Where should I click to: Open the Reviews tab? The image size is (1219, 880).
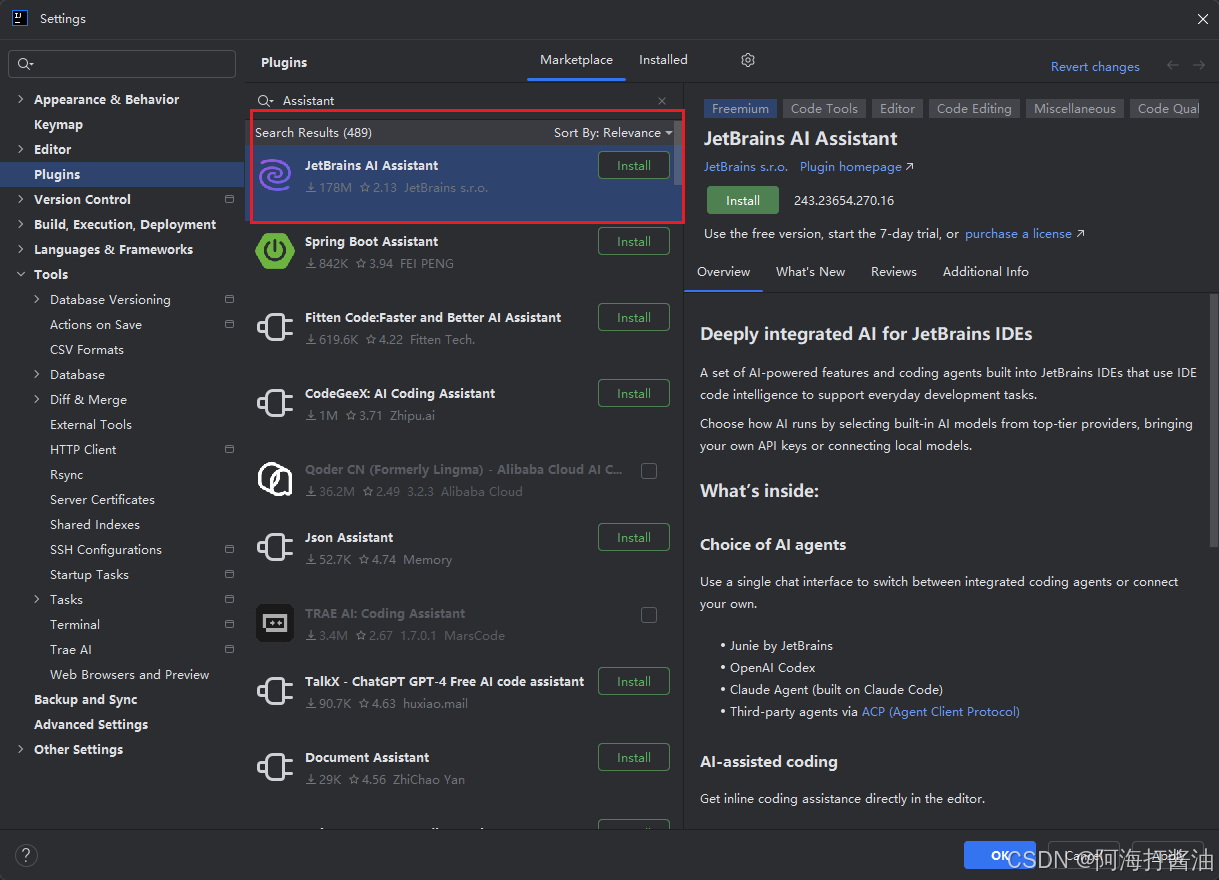tap(894, 272)
